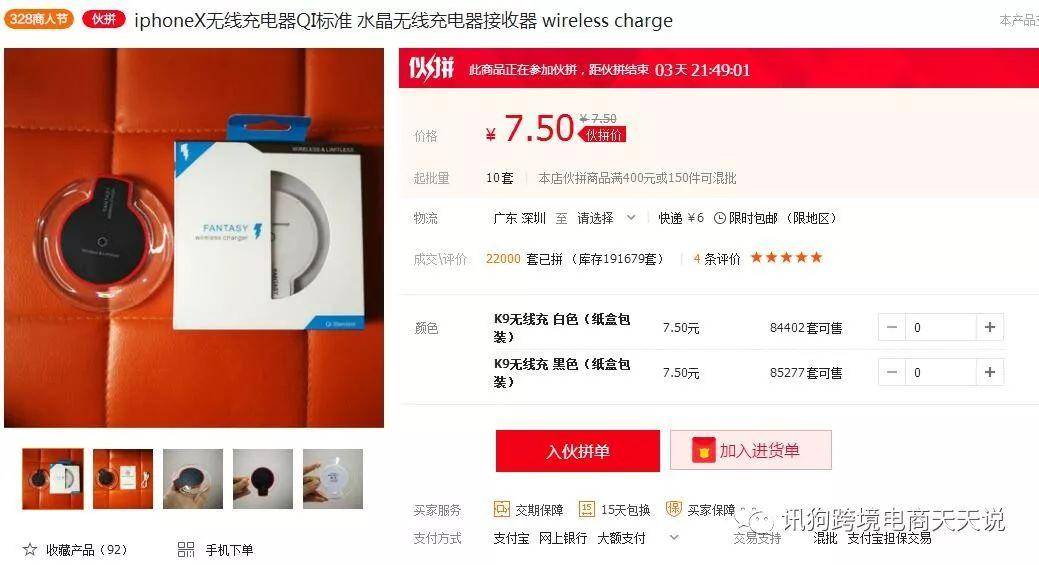Click the 买家保障 shield icon
This screenshot has height=565, width=1039.
673,509
